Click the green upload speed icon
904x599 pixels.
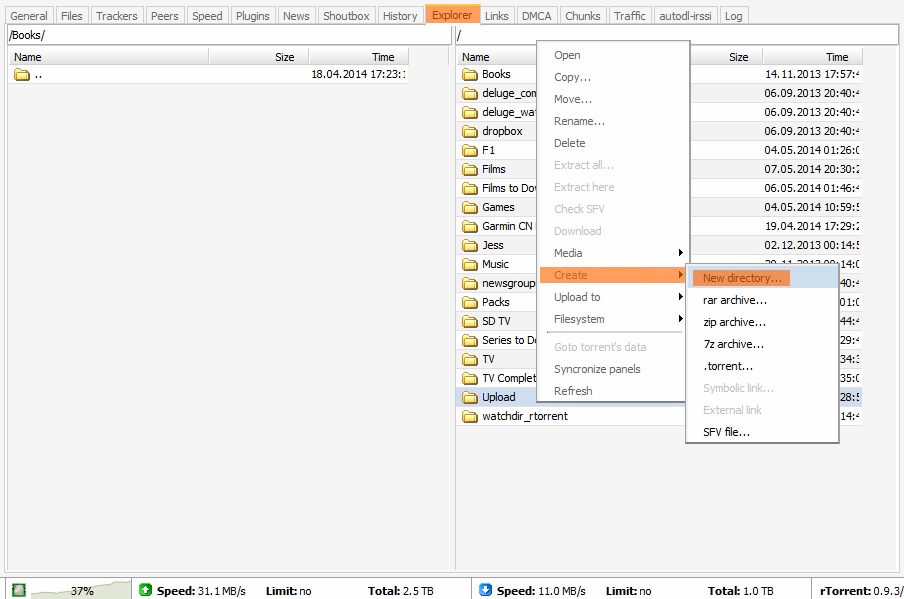tap(146, 590)
